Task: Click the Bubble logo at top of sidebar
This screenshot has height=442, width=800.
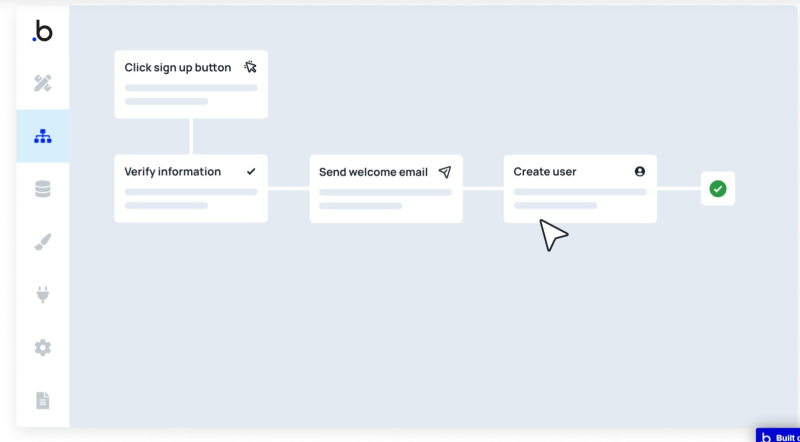Action: click(x=42, y=32)
